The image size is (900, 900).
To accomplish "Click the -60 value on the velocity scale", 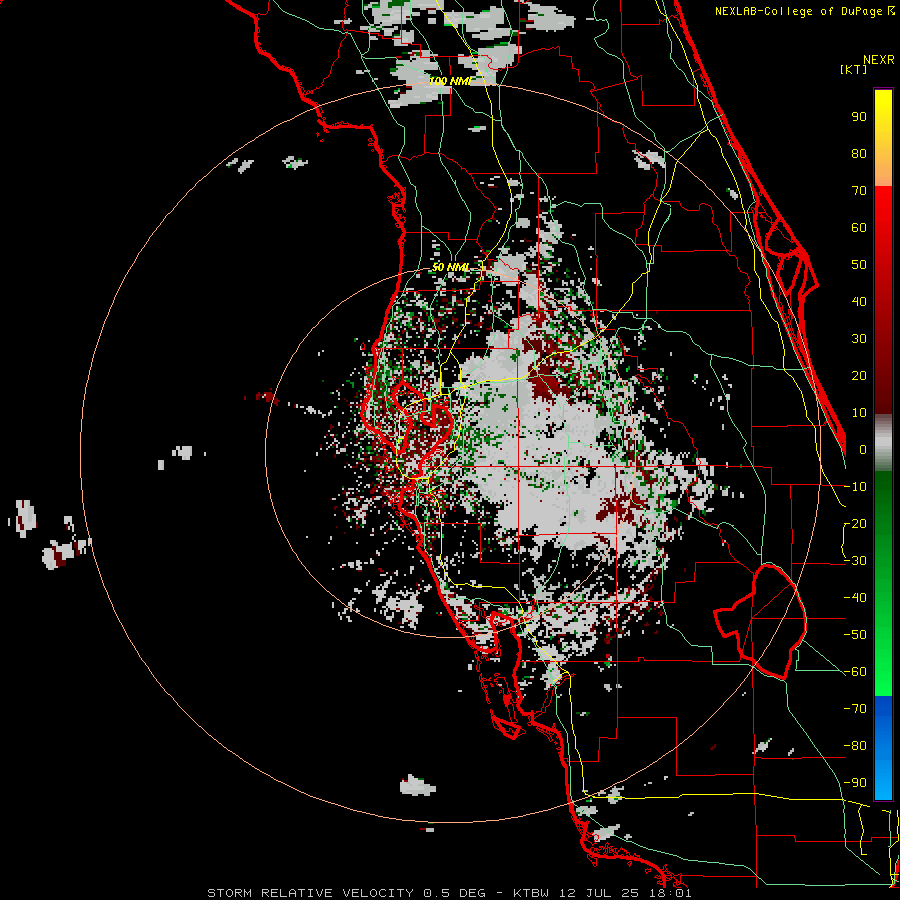I will coord(855,672).
